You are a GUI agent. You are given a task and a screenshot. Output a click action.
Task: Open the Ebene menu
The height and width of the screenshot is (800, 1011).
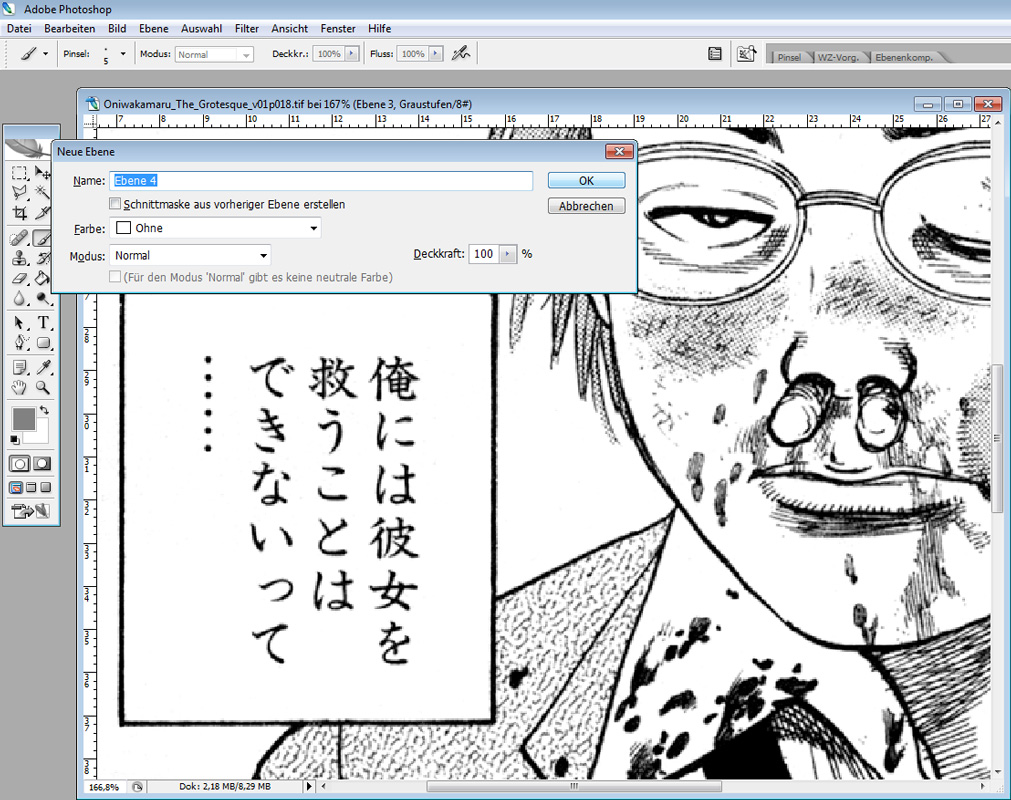coord(153,28)
